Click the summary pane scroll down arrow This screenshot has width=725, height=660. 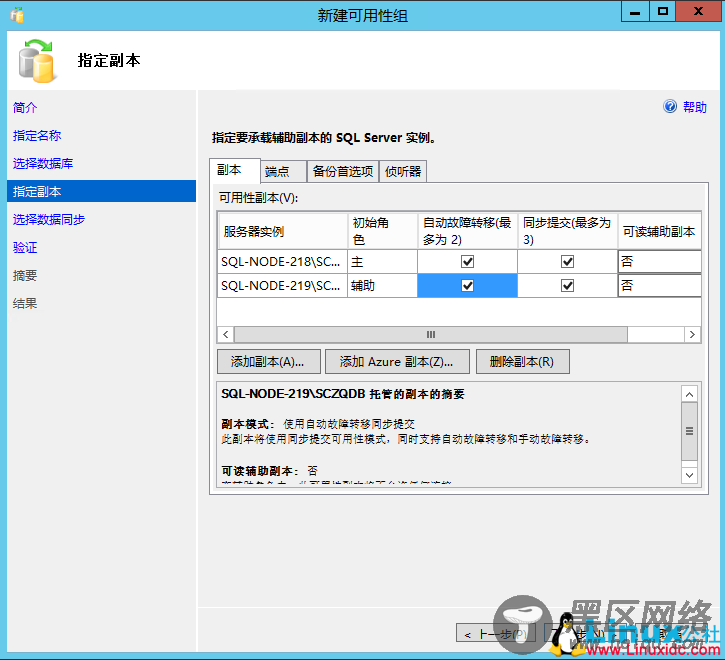point(689,475)
